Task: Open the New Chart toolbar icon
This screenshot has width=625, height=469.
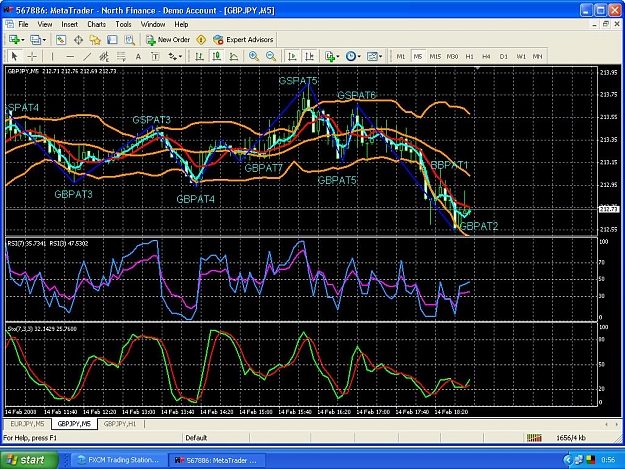Action: 14,40
